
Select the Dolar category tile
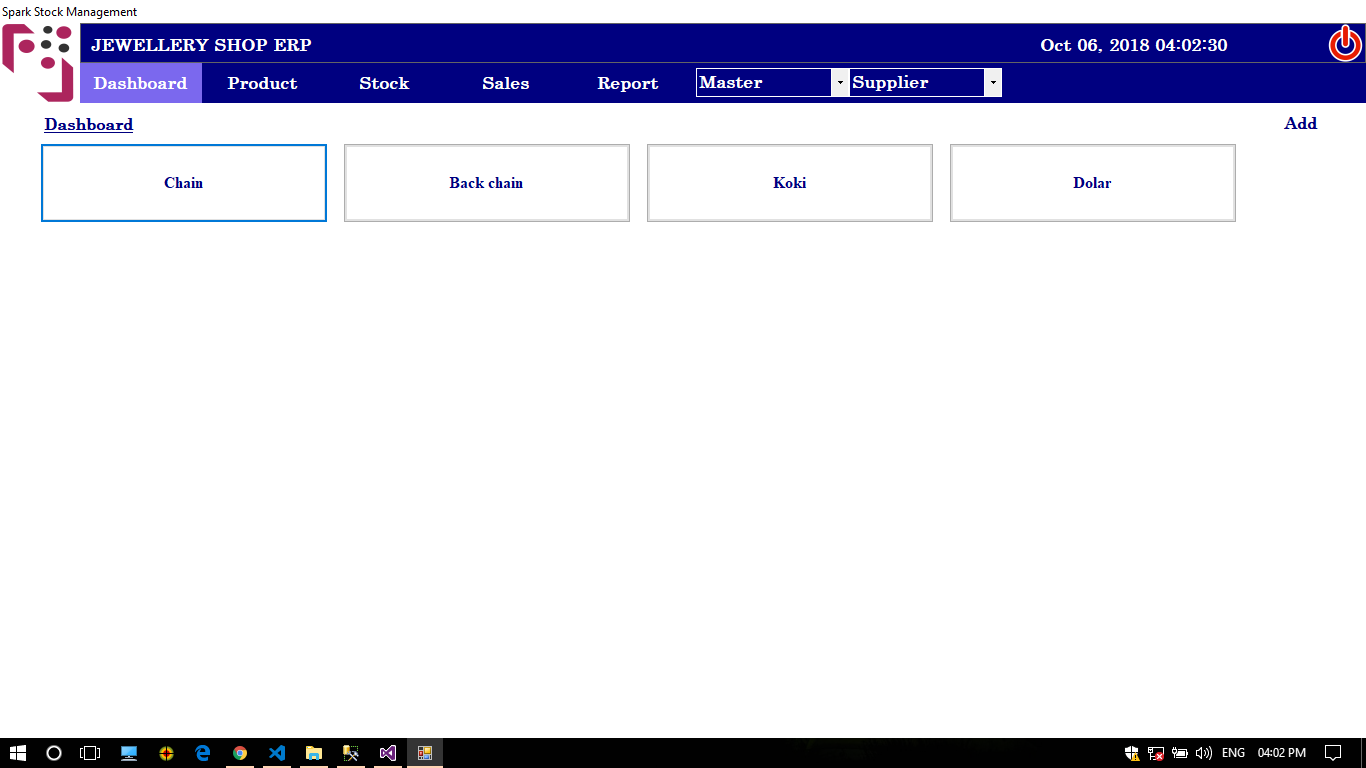click(1093, 183)
